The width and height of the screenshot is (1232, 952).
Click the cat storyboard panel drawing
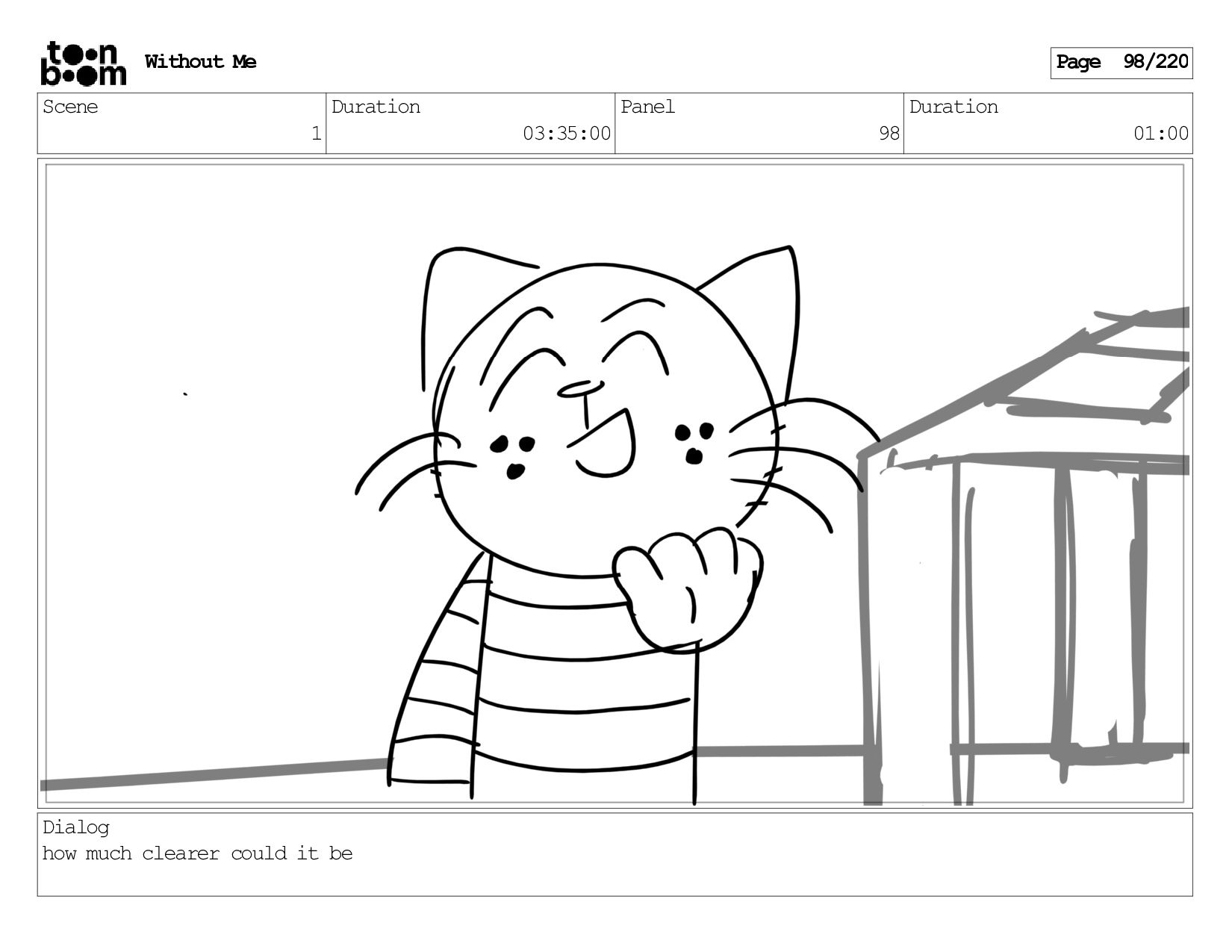click(x=615, y=484)
